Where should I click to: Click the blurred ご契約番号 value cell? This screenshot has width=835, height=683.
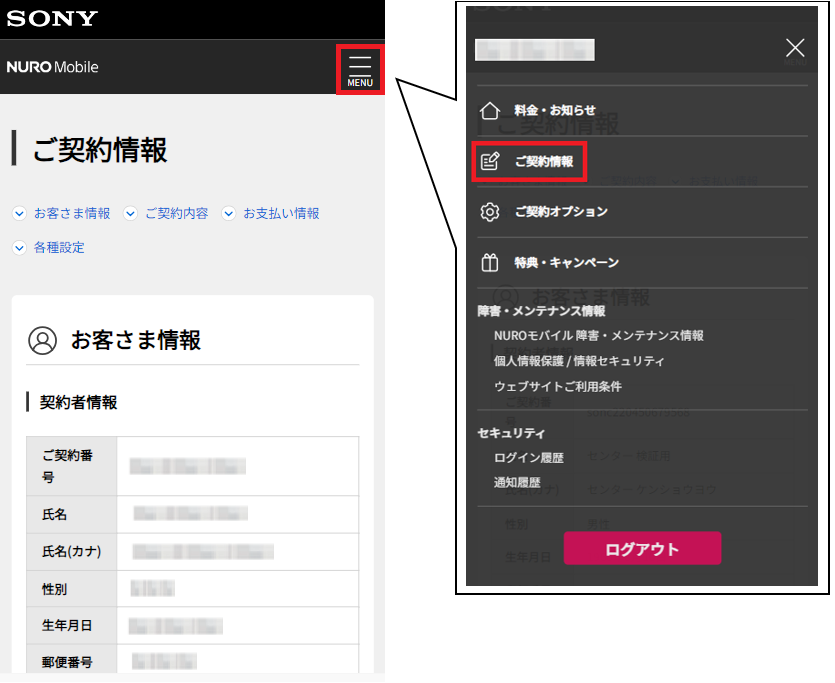238,466
